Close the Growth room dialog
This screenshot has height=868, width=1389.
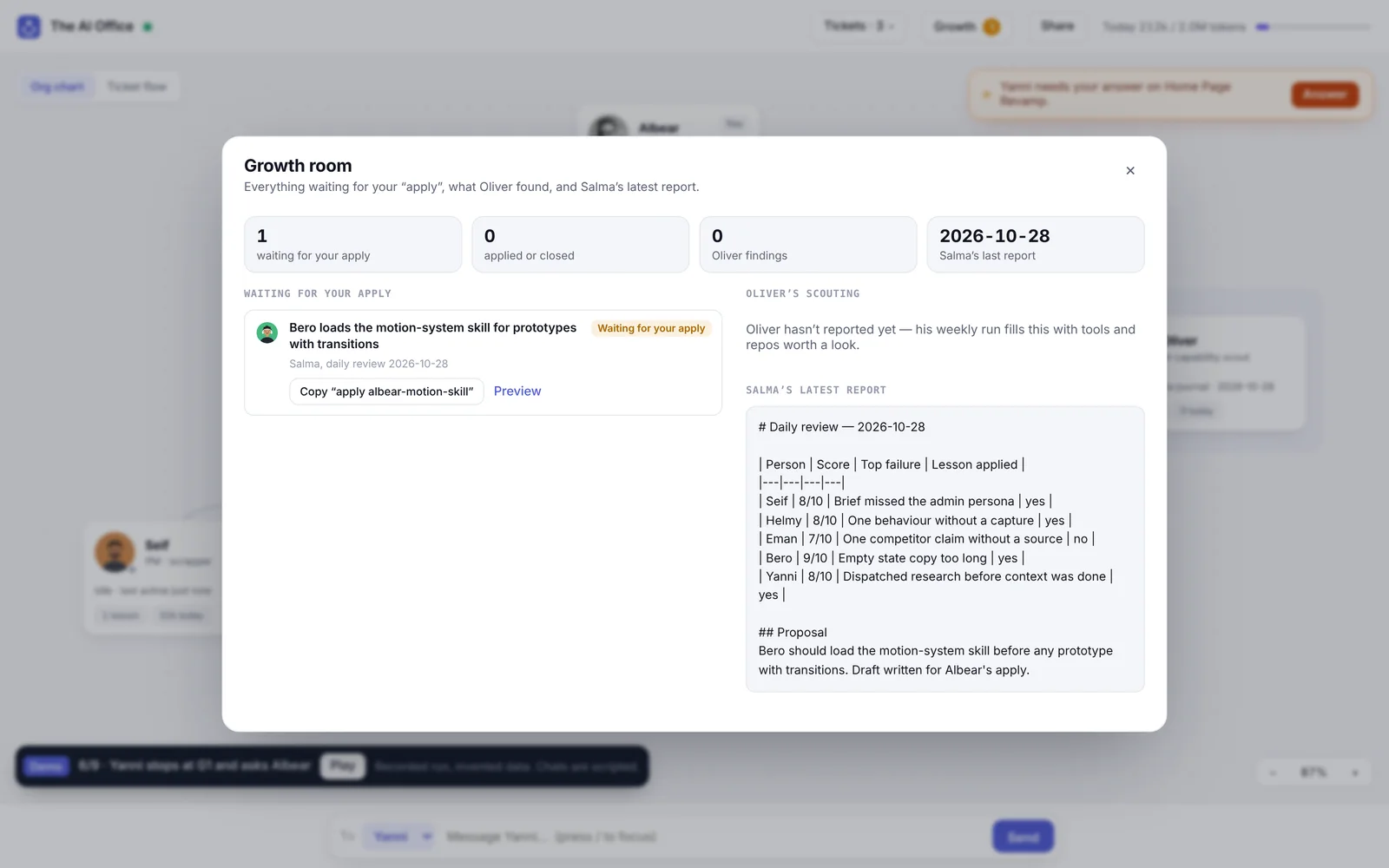[x=1129, y=171]
